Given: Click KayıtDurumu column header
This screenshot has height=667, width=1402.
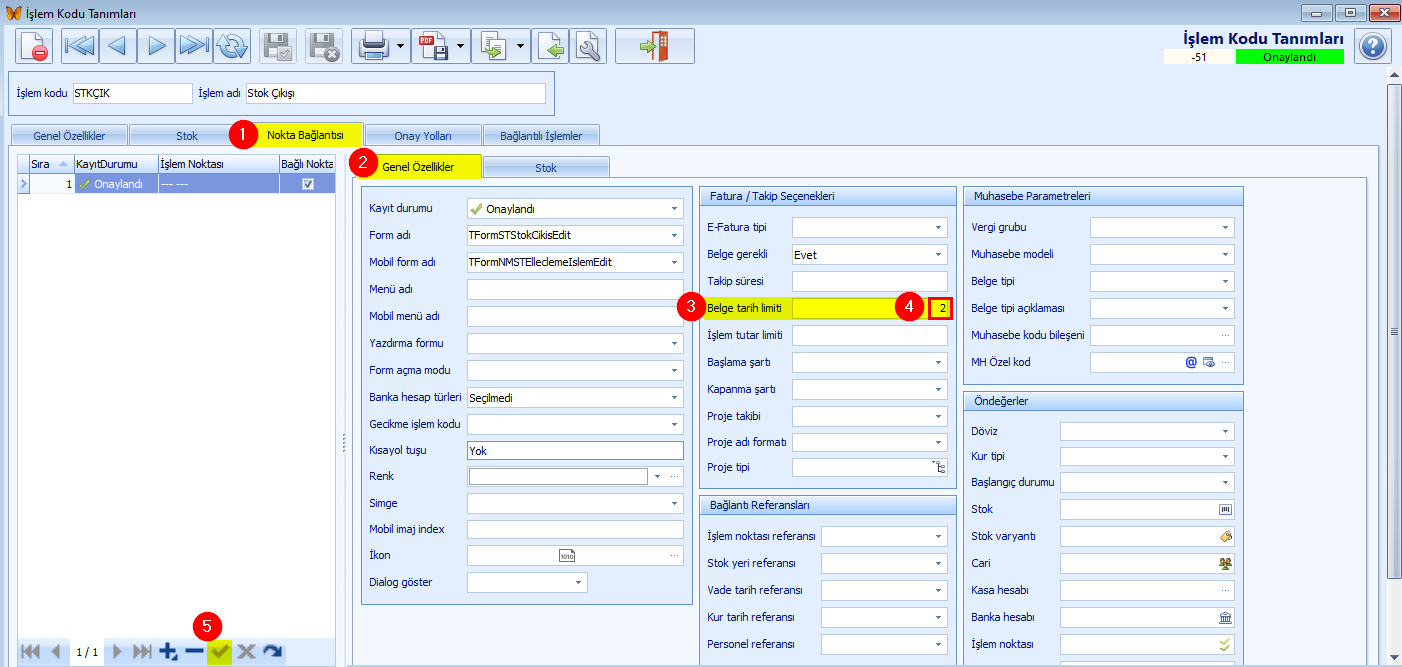Looking at the screenshot, I should tap(116, 163).
